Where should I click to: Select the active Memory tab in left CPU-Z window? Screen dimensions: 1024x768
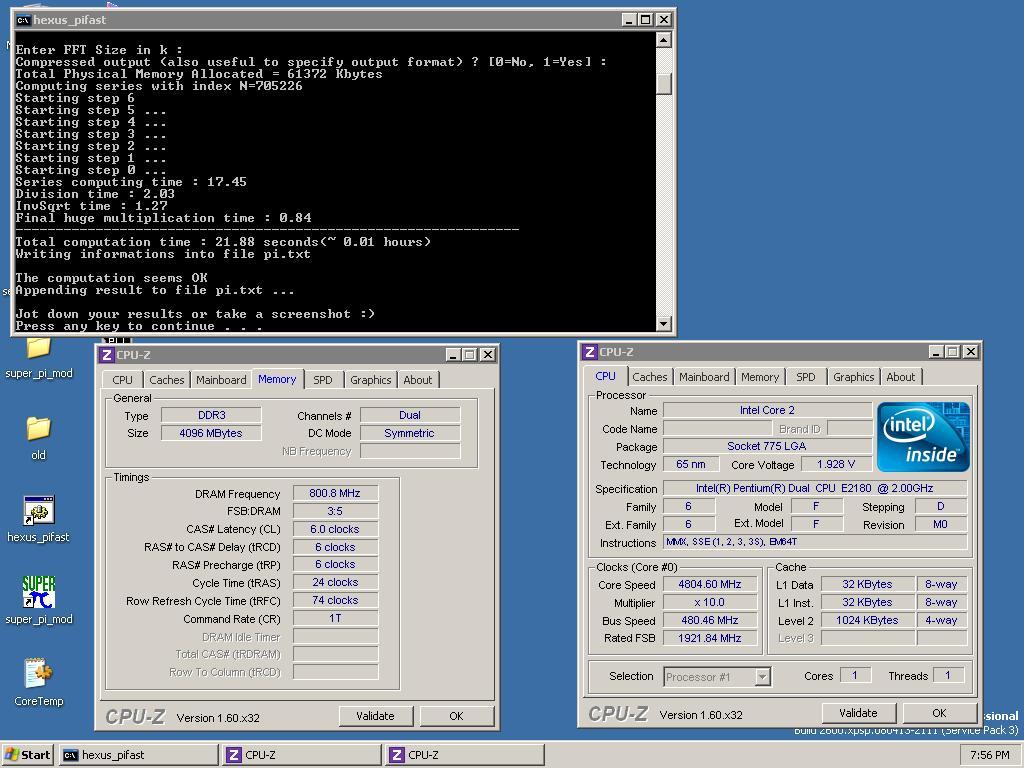(277, 379)
